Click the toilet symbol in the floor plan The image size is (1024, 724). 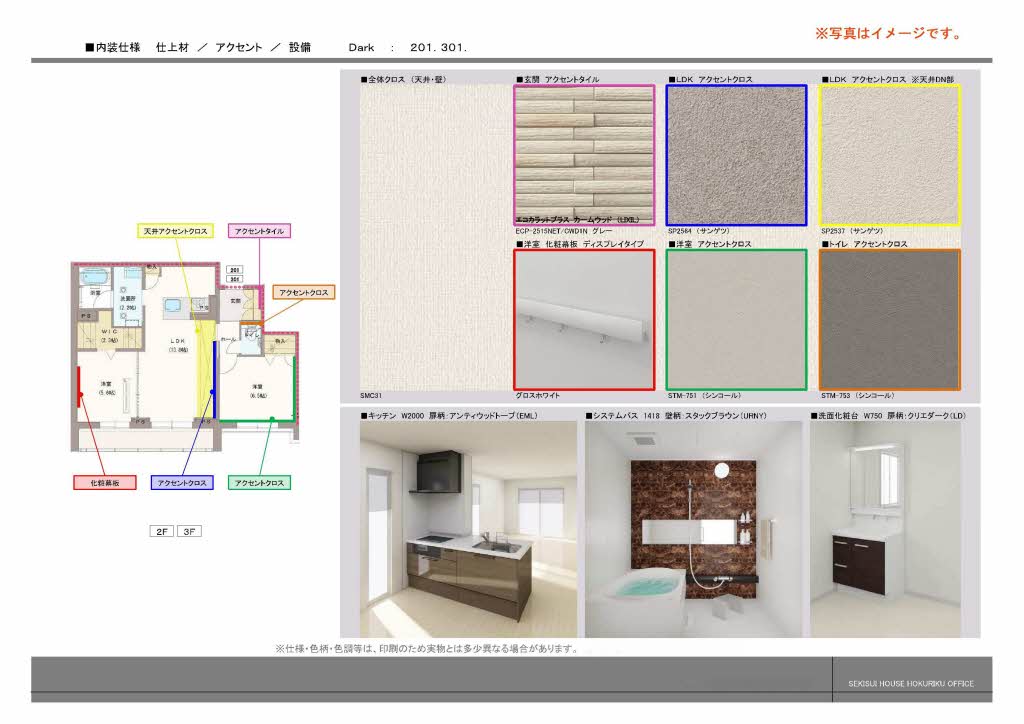click(x=250, y=336)
